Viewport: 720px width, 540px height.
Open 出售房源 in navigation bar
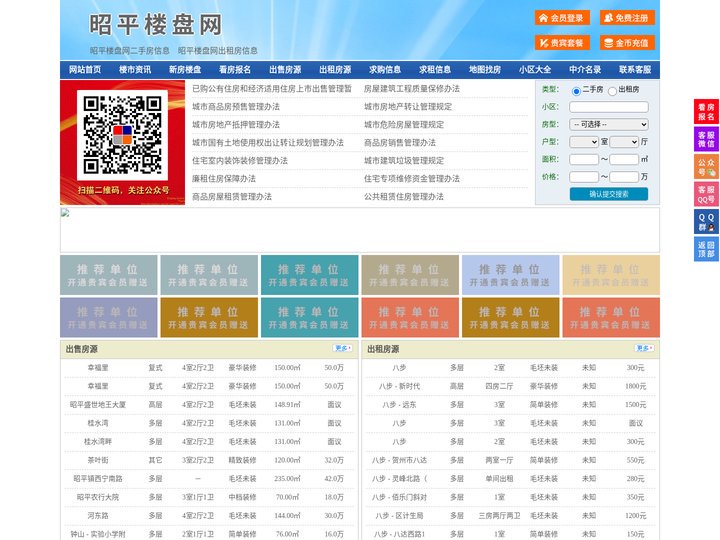tap(285, 70)
